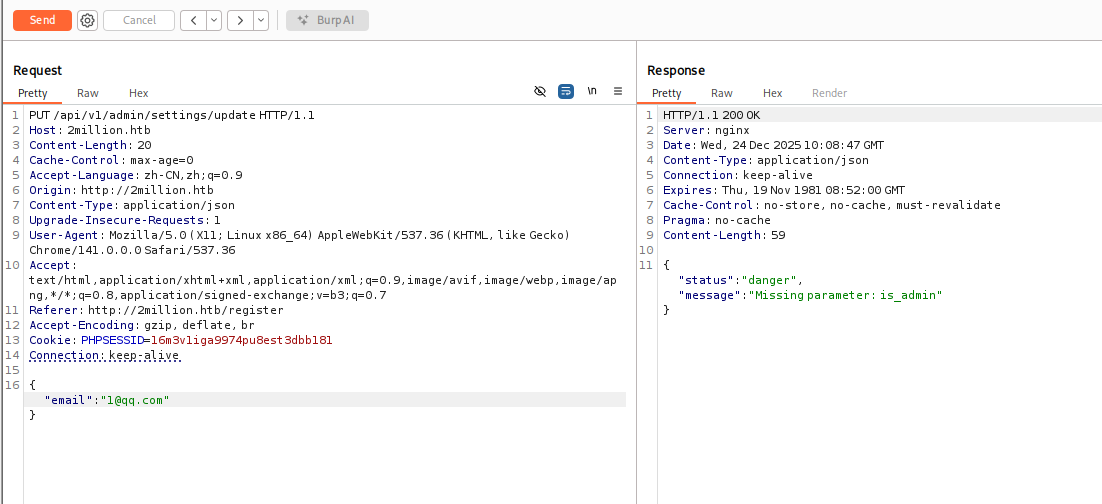Toggle non-printable characters \n display
The width and height of the screenshot is (1102, 504).
[x=592, y=91]
